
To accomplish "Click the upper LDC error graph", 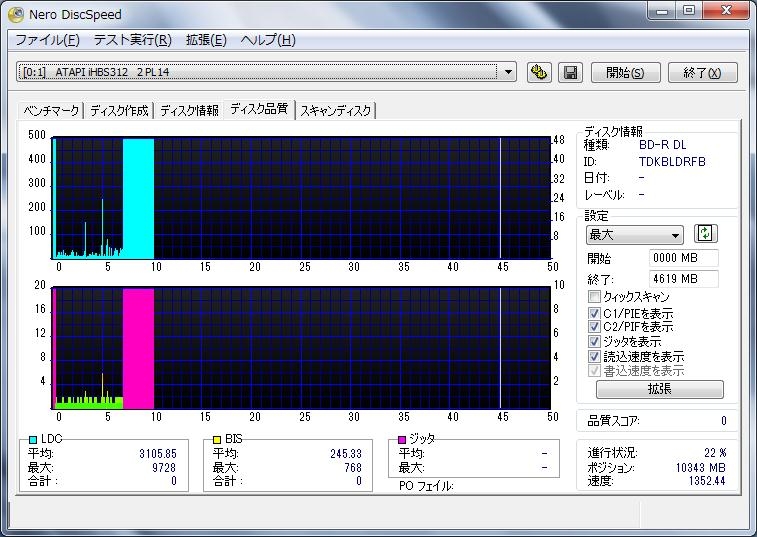I will click(301, 198).
